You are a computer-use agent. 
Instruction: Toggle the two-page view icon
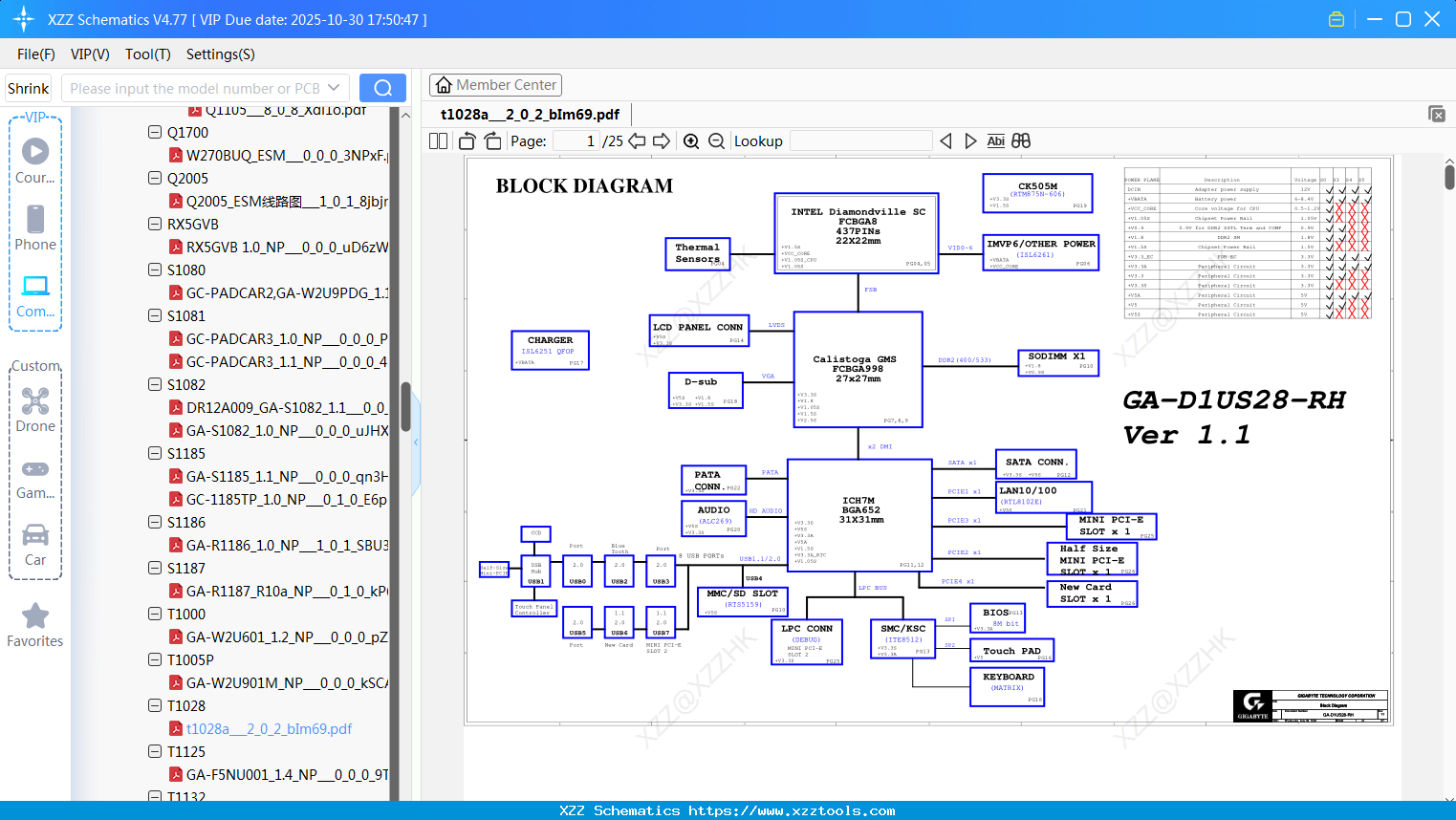pos(438,140)
